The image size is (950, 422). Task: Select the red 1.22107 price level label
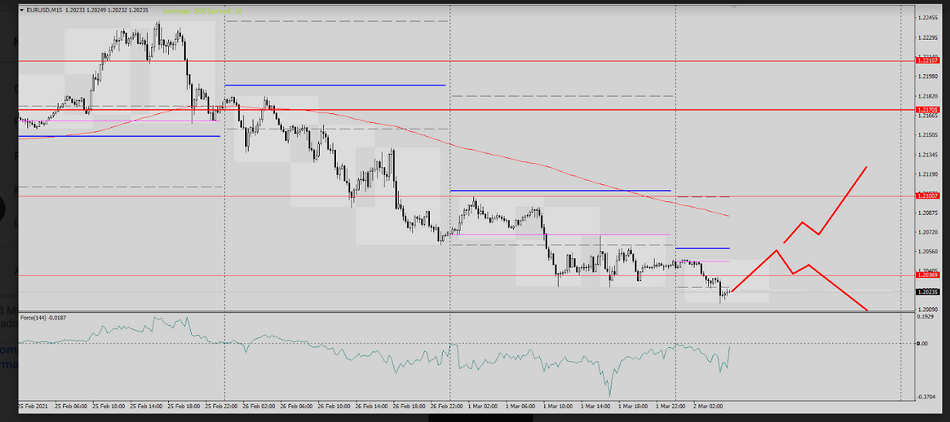click(x=927, y=60)
